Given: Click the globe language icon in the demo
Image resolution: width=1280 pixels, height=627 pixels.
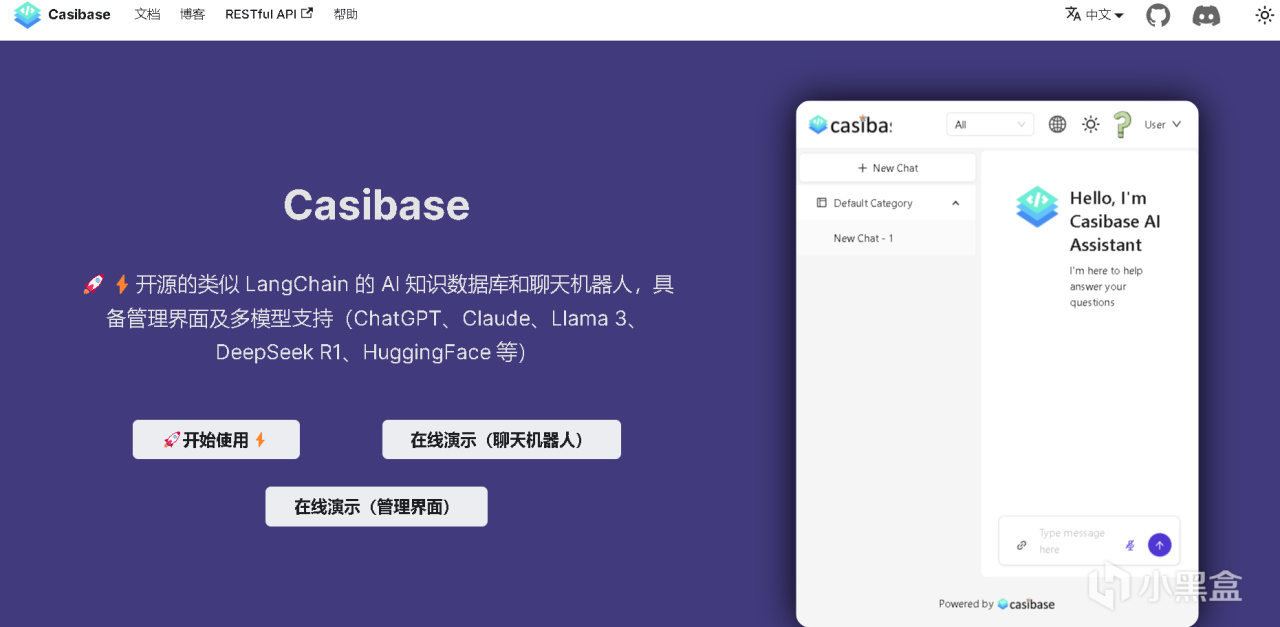Looking at the screenshot, I should pyautogui.click(x=1057, y=125).
